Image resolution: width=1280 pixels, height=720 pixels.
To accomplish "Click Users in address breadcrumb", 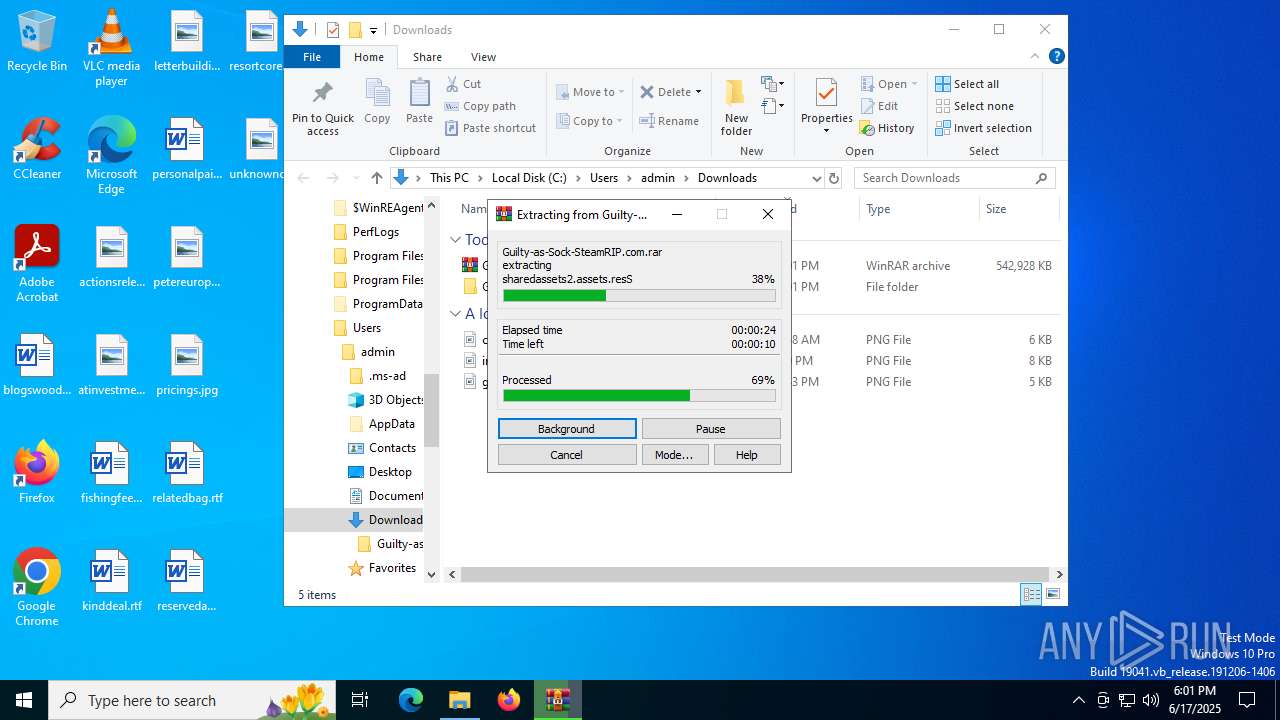I will [604, 178].
